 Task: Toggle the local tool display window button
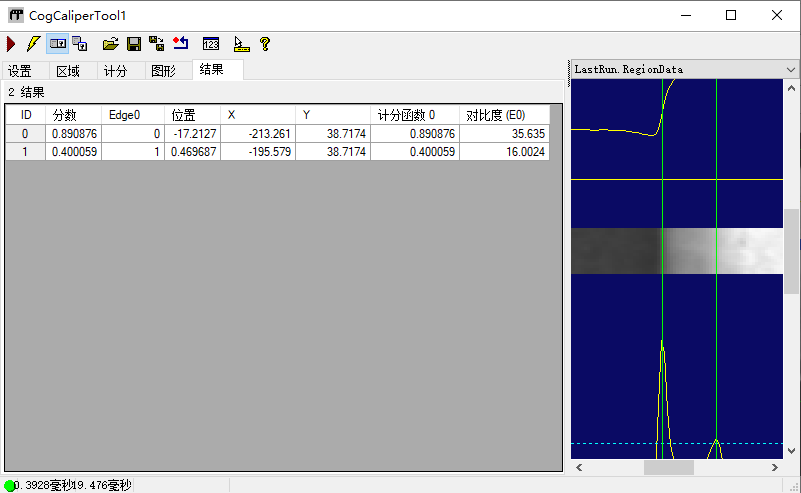coord(57,44)
